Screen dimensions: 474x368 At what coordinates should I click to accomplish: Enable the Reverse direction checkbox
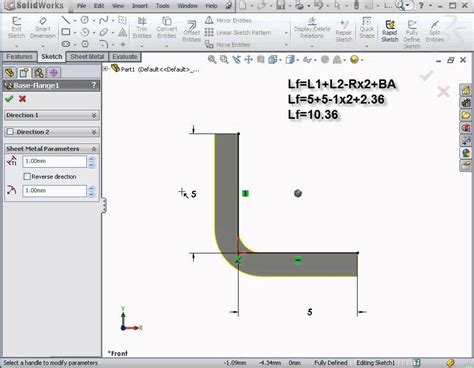[x=27, y=176]
